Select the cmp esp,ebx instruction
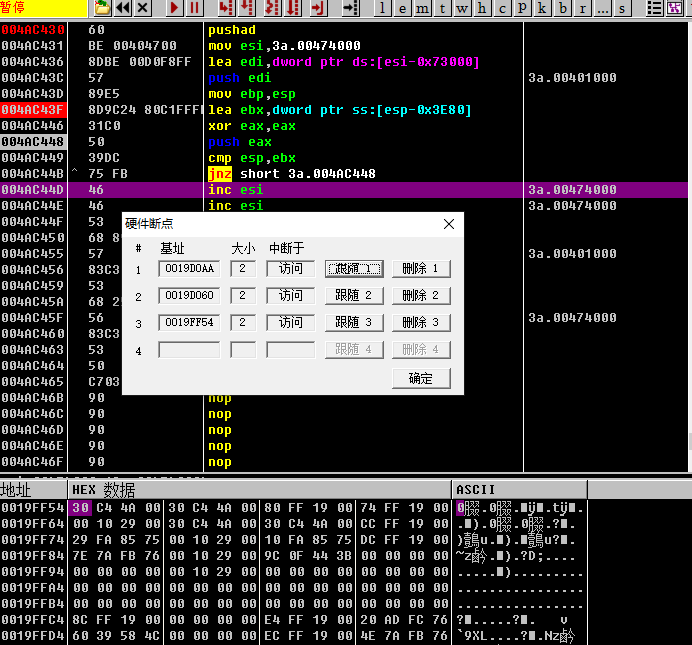 252,158
